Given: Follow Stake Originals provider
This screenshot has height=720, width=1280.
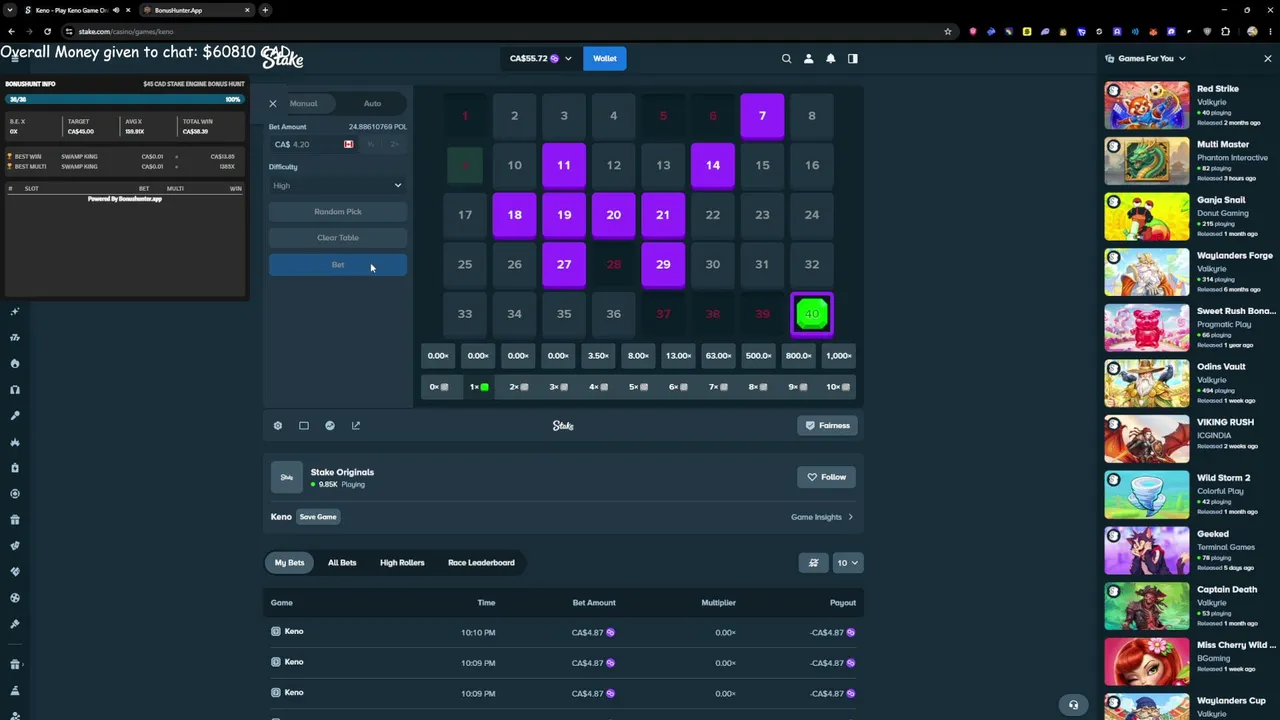Looking at the screenshot, I should pos(827,477).
